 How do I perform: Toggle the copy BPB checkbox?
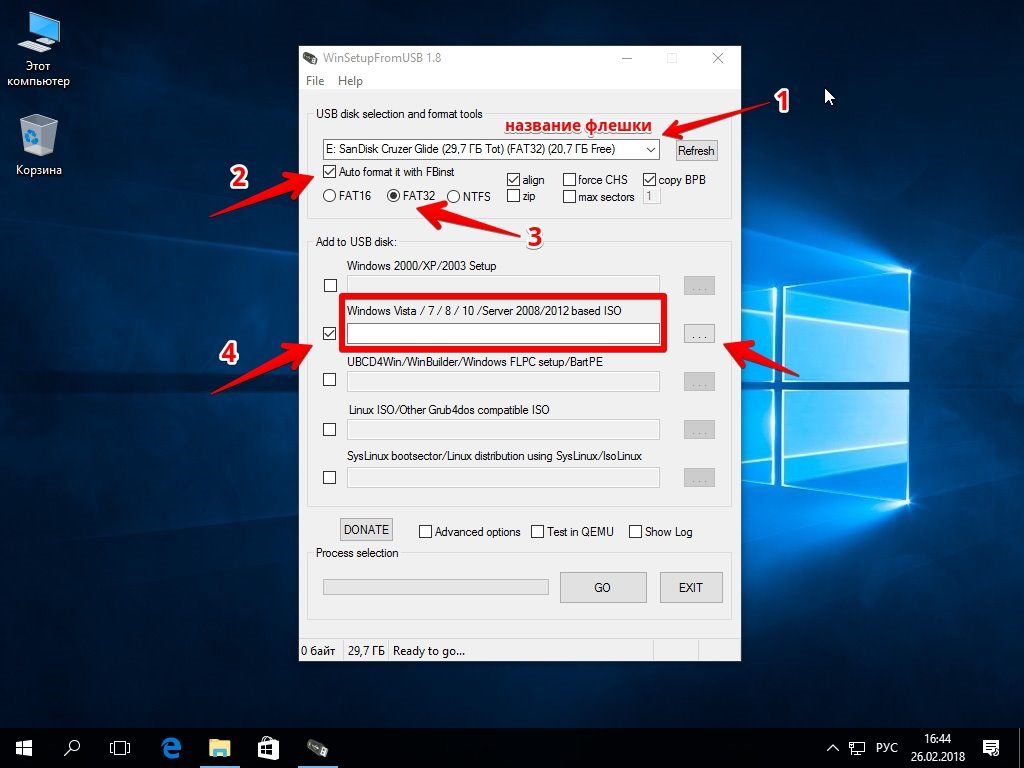[x=649, y=180]
